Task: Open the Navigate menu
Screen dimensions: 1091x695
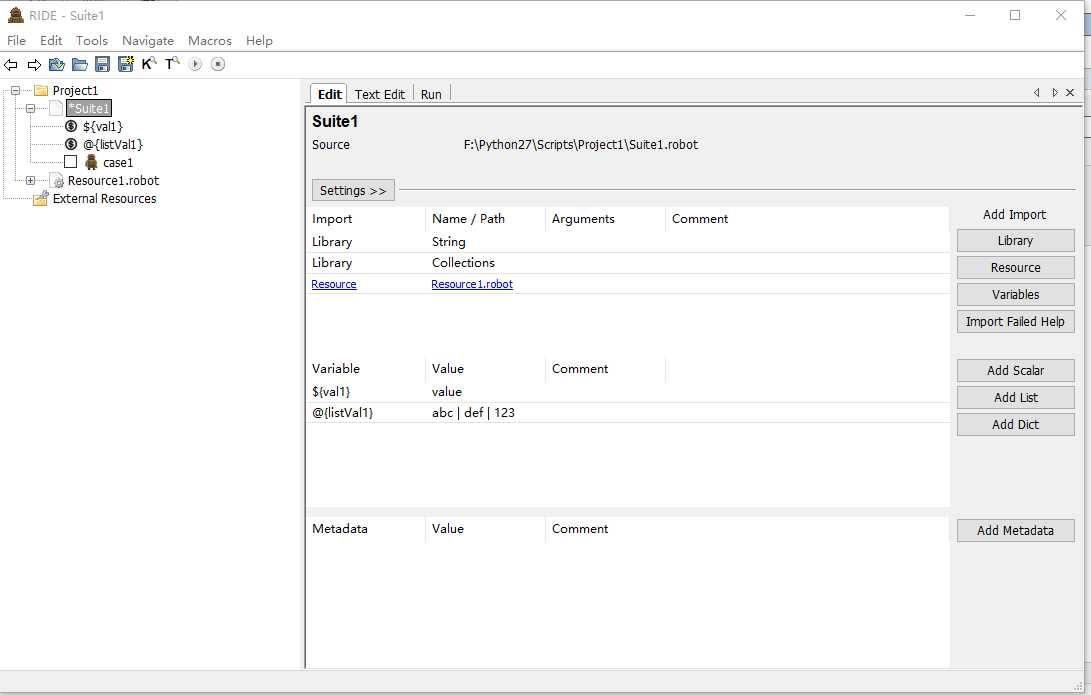Action: (148, 40)
